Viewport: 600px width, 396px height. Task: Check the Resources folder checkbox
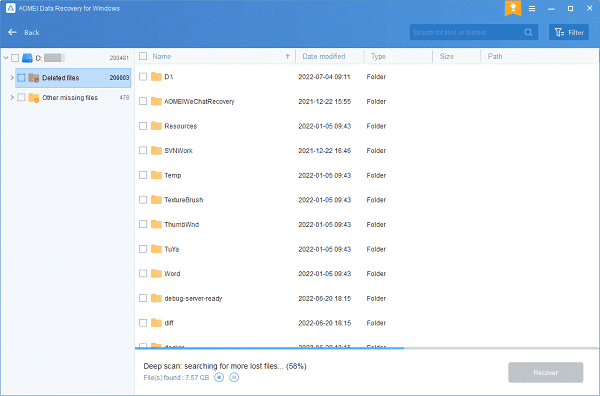143,126
